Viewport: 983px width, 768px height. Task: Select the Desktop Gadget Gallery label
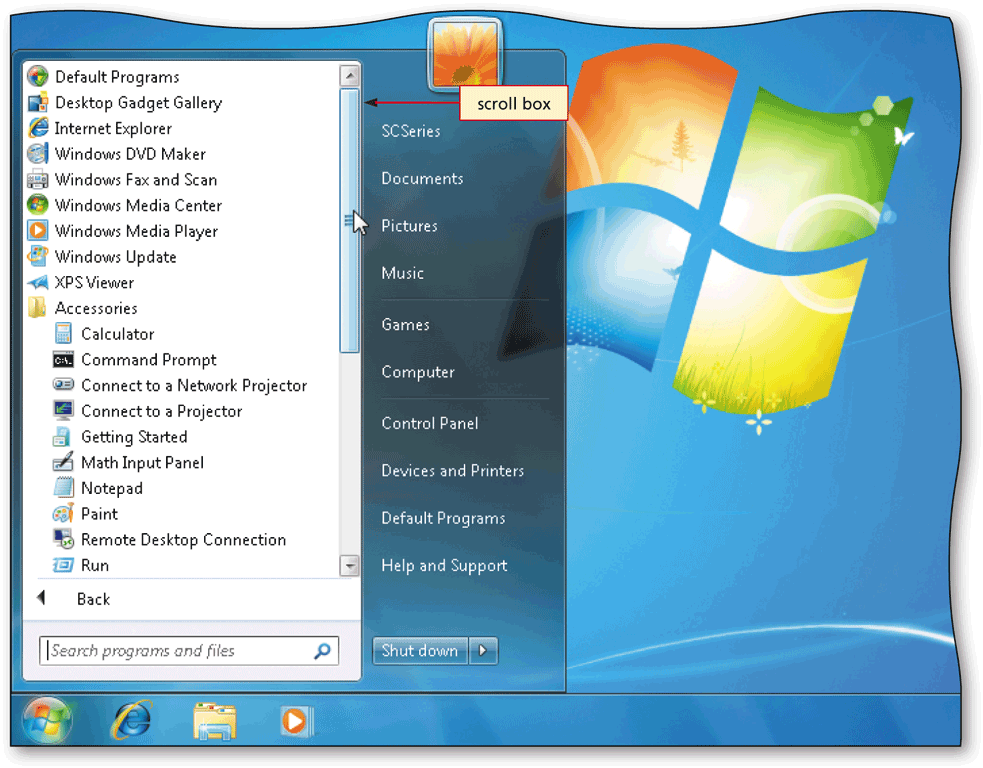point(138,103)
